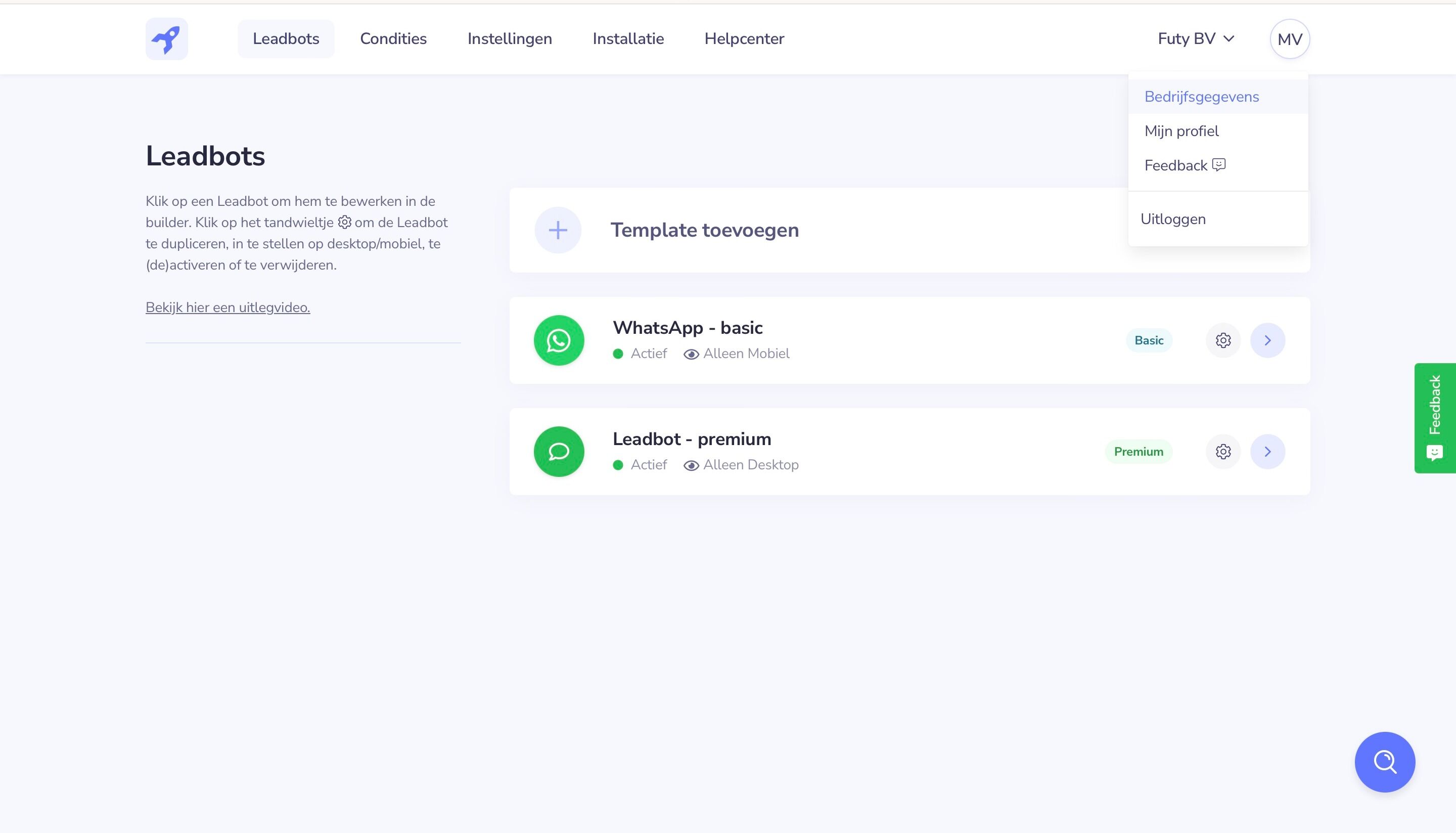Image resolution: width=1456 pixels, height=833 pixels.
Task: Open the Helpcenter menu item
Action: (x=744, y=38)
